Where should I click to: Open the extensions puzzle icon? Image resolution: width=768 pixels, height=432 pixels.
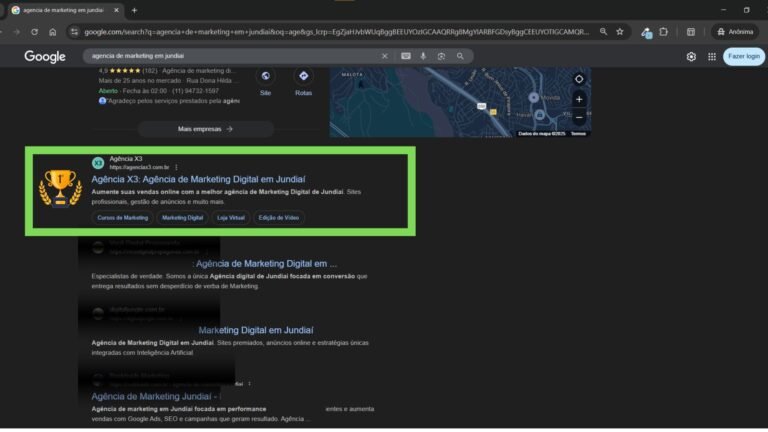point(664,32)
